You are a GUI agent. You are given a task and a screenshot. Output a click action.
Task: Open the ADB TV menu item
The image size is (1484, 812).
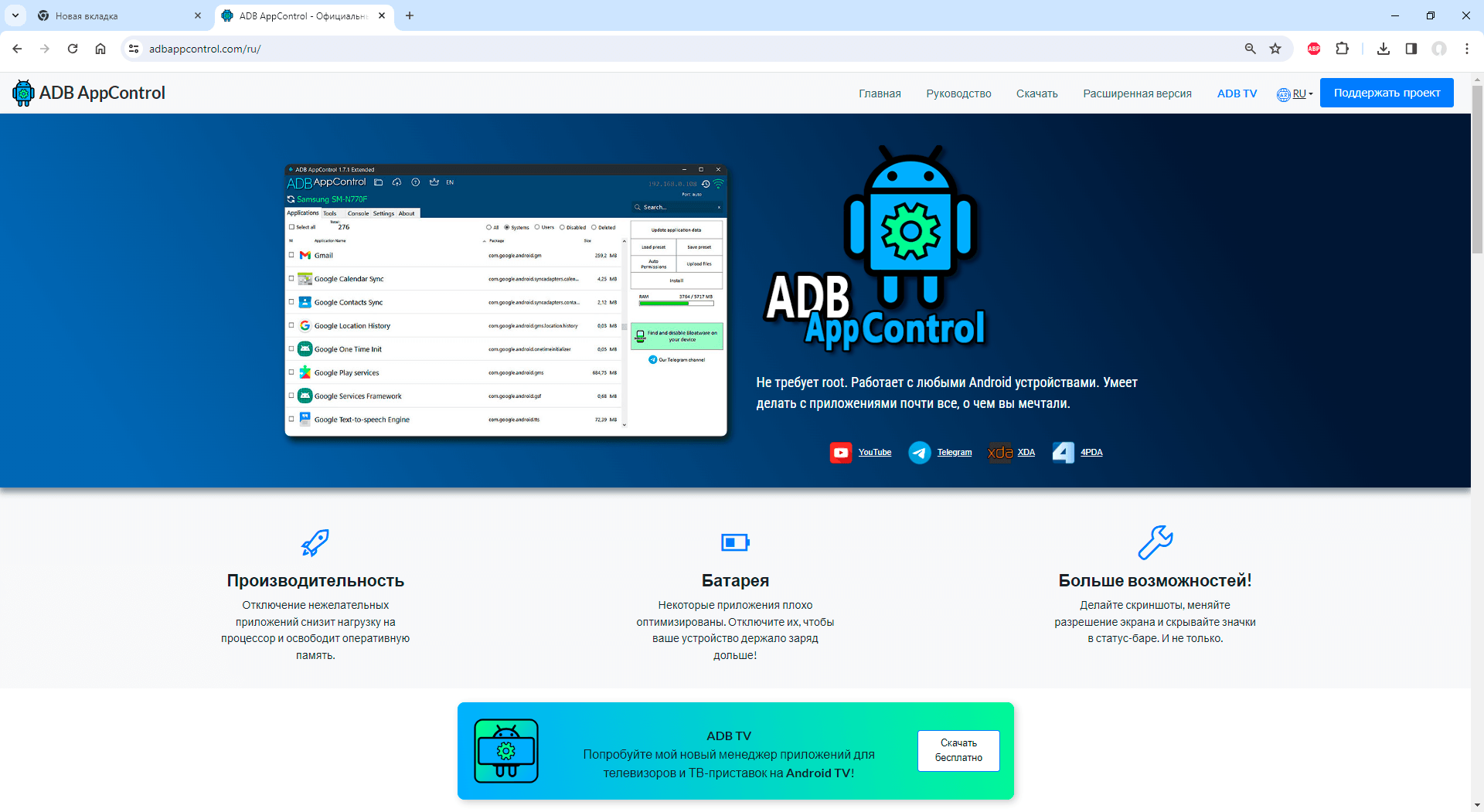1237,93
